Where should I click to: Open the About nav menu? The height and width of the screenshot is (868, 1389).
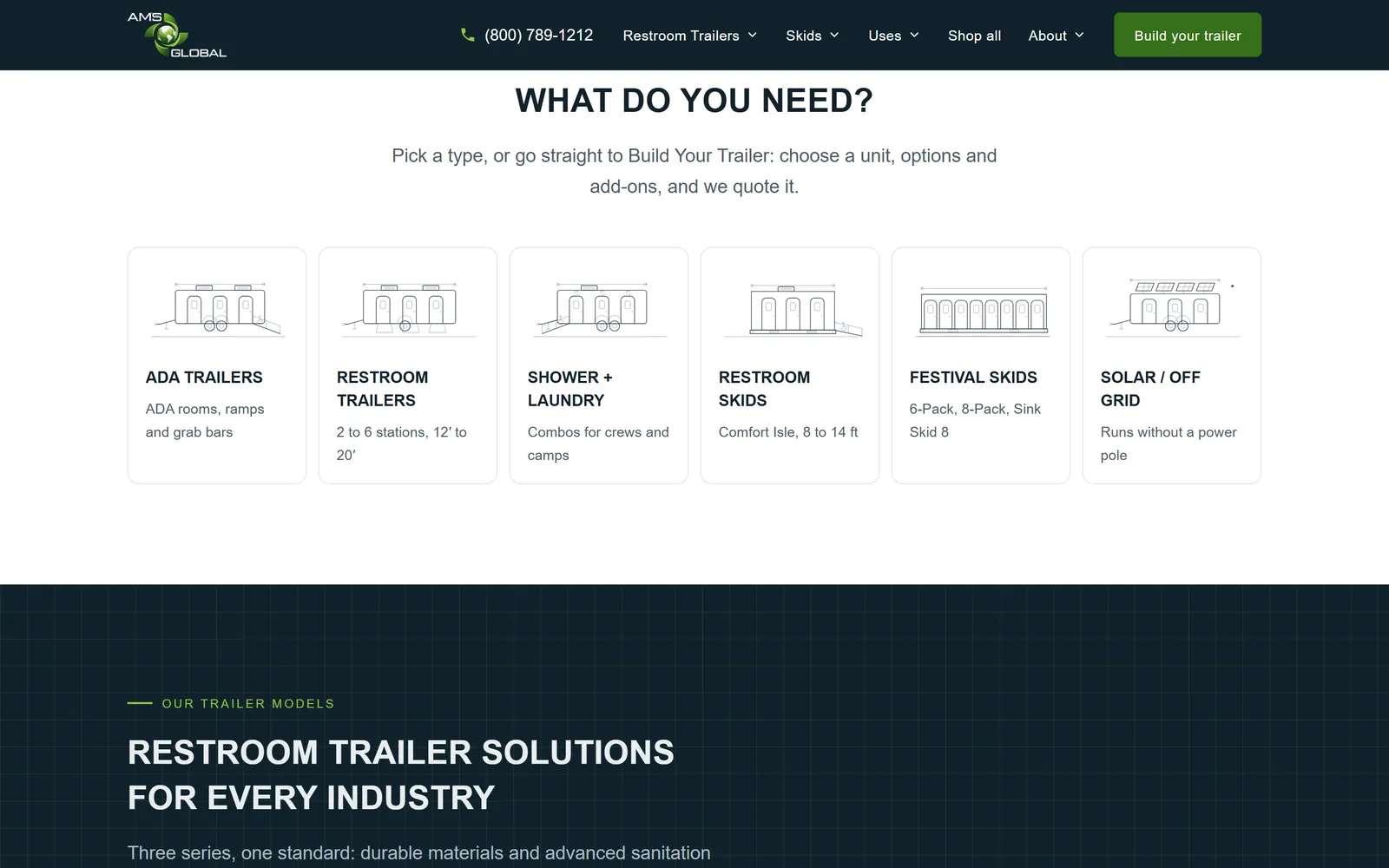[1057, 36]
